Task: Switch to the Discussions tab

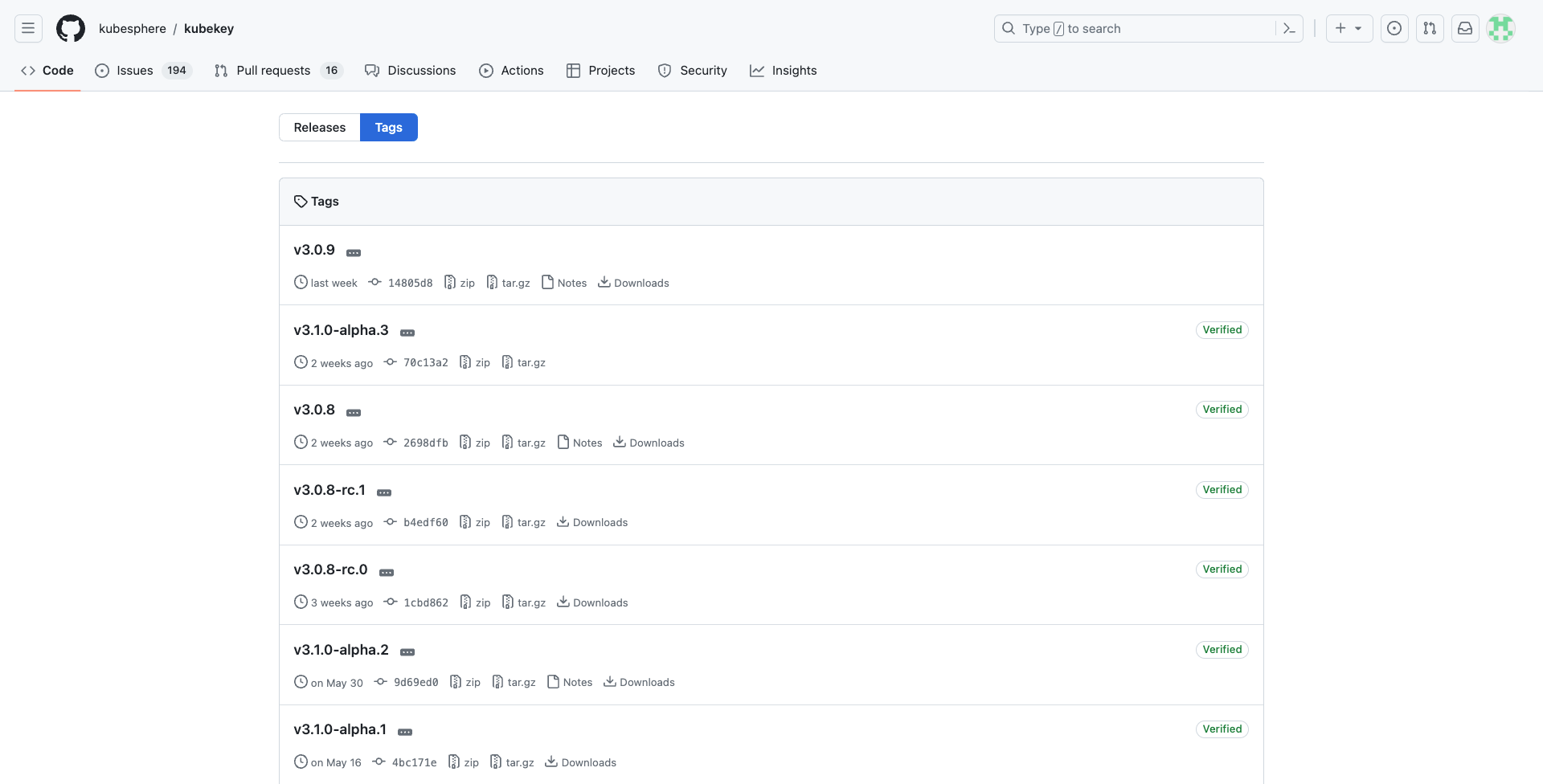Action: click(x=410, y=71)
